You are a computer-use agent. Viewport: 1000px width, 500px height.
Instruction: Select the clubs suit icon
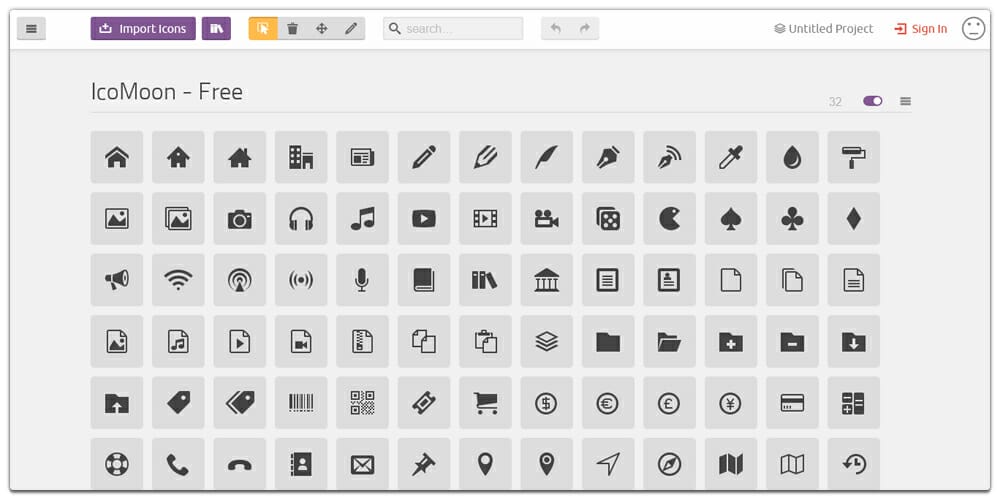792,219
